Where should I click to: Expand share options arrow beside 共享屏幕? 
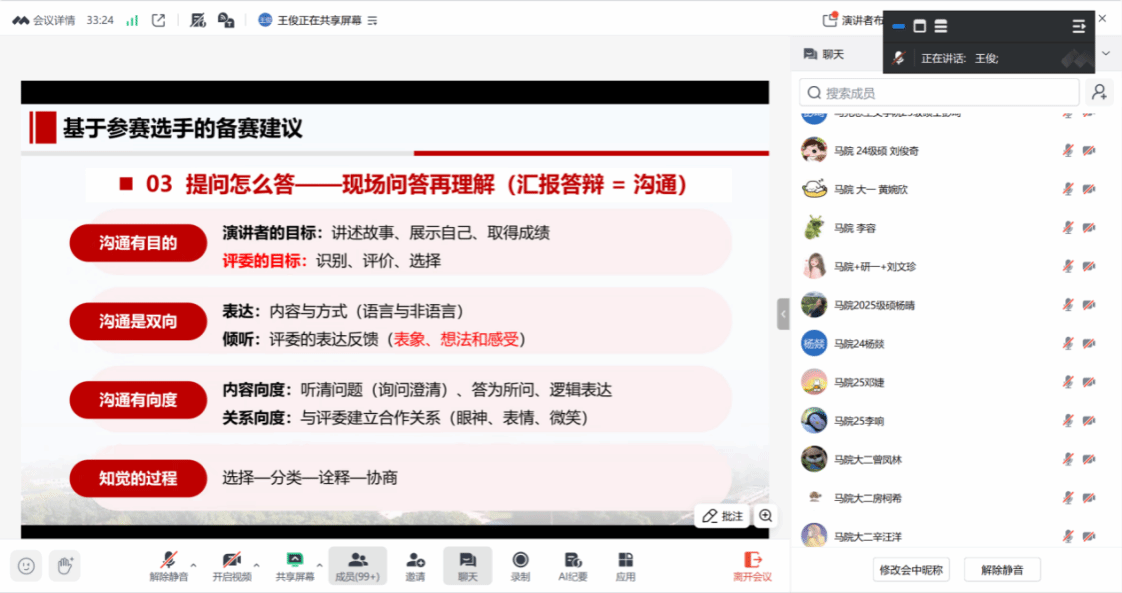[320, 565]
